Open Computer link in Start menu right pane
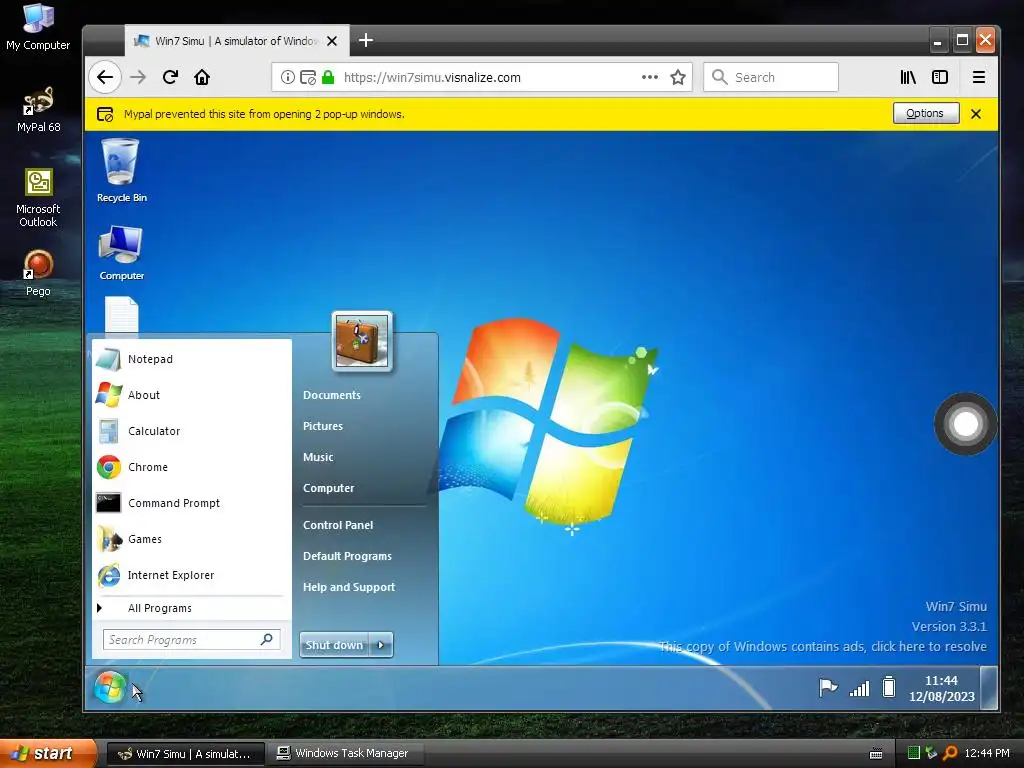Image resolution: width=1024 pixels, height=768 pixels. (328, 488)
